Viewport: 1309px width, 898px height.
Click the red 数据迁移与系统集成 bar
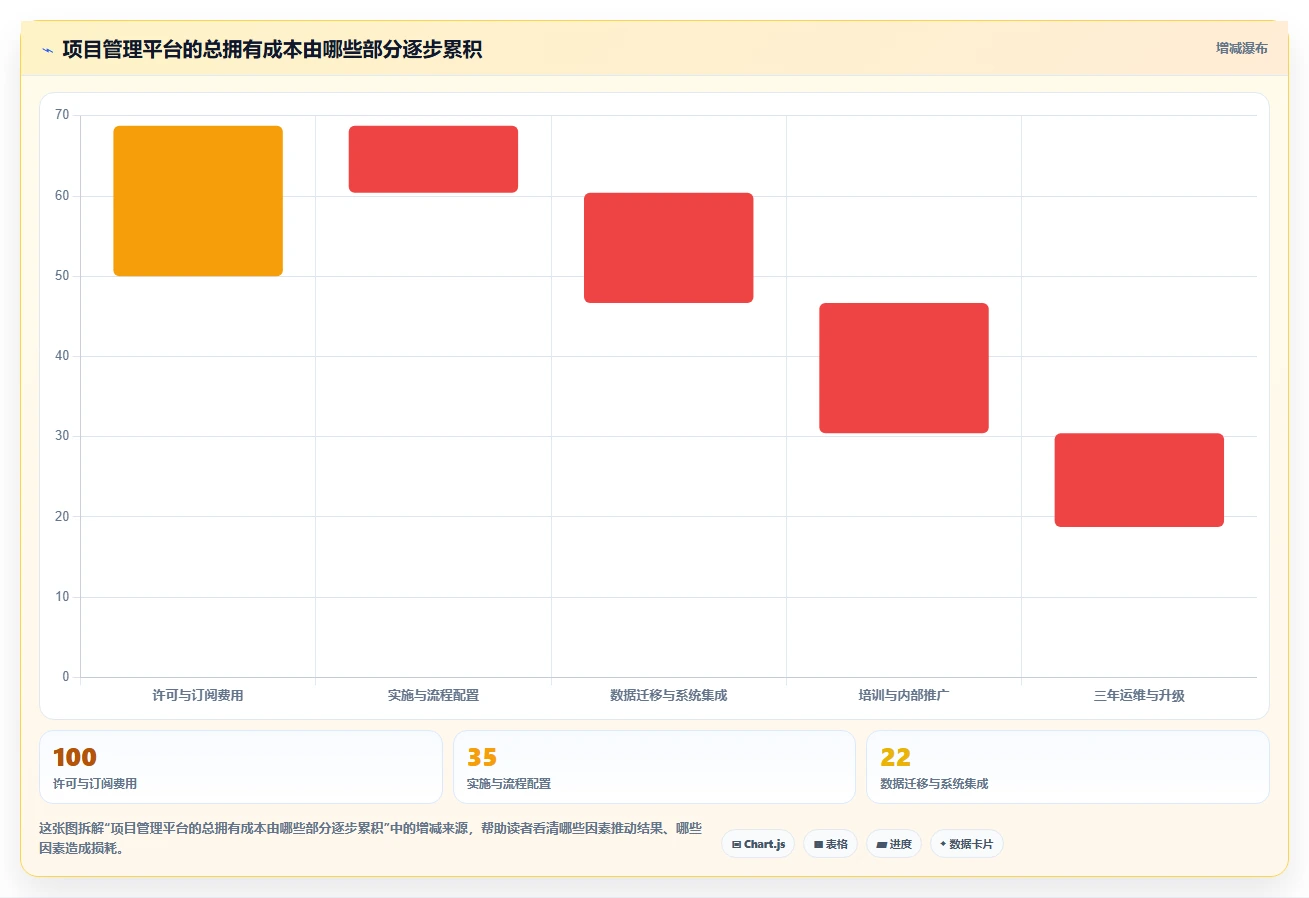coord(668,248)
